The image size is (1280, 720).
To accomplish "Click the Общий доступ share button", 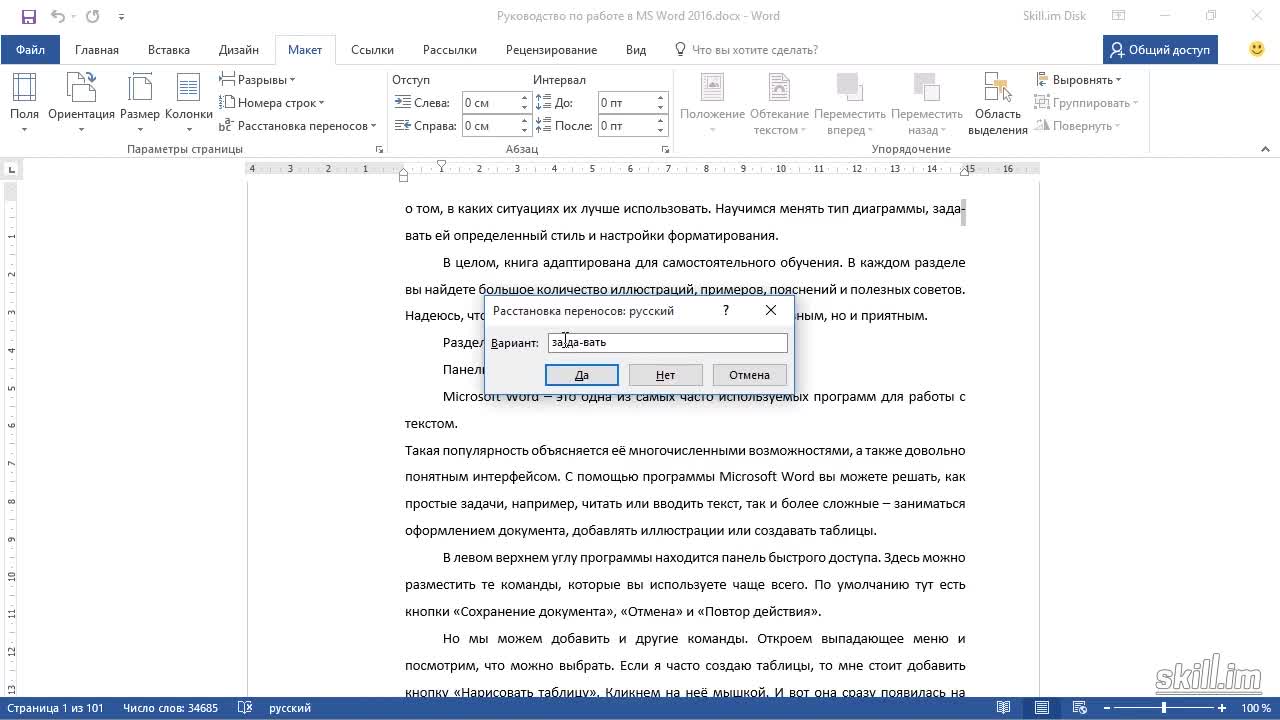I will pos(1160,49).
